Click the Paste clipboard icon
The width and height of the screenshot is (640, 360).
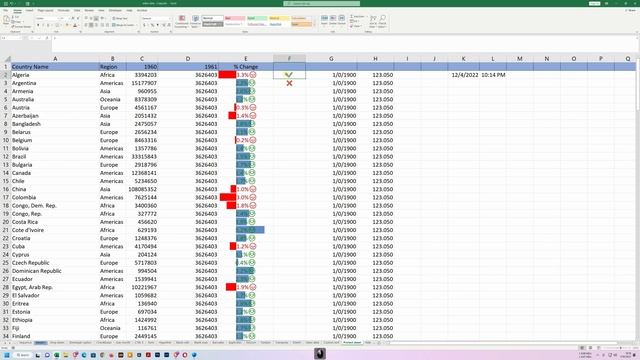[6, 19]
